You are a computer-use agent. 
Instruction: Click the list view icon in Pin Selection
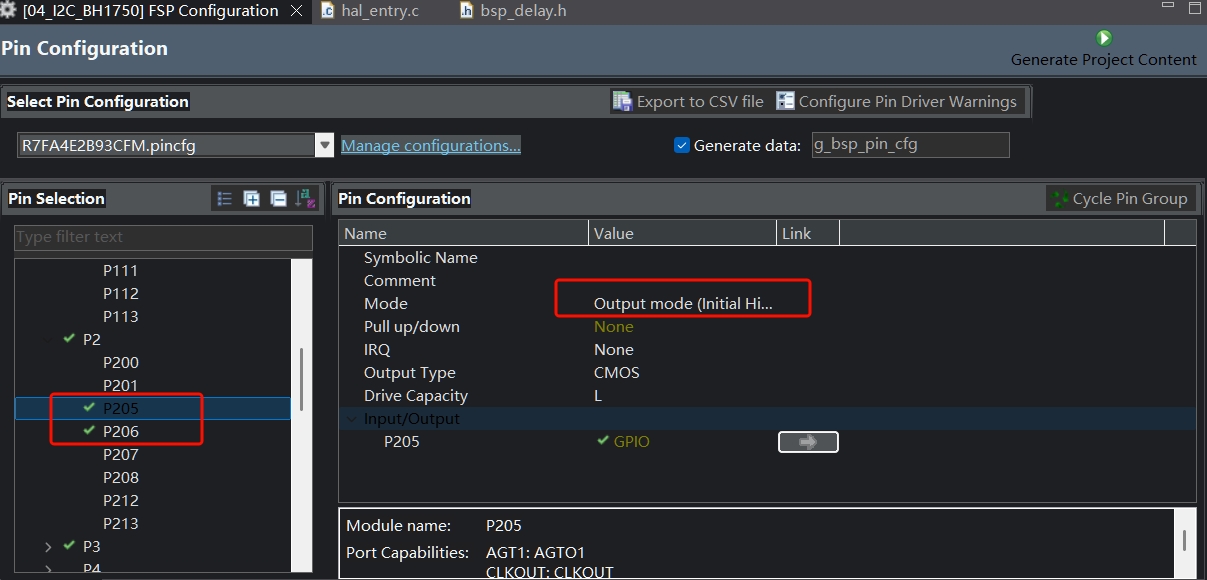(225, 199)
